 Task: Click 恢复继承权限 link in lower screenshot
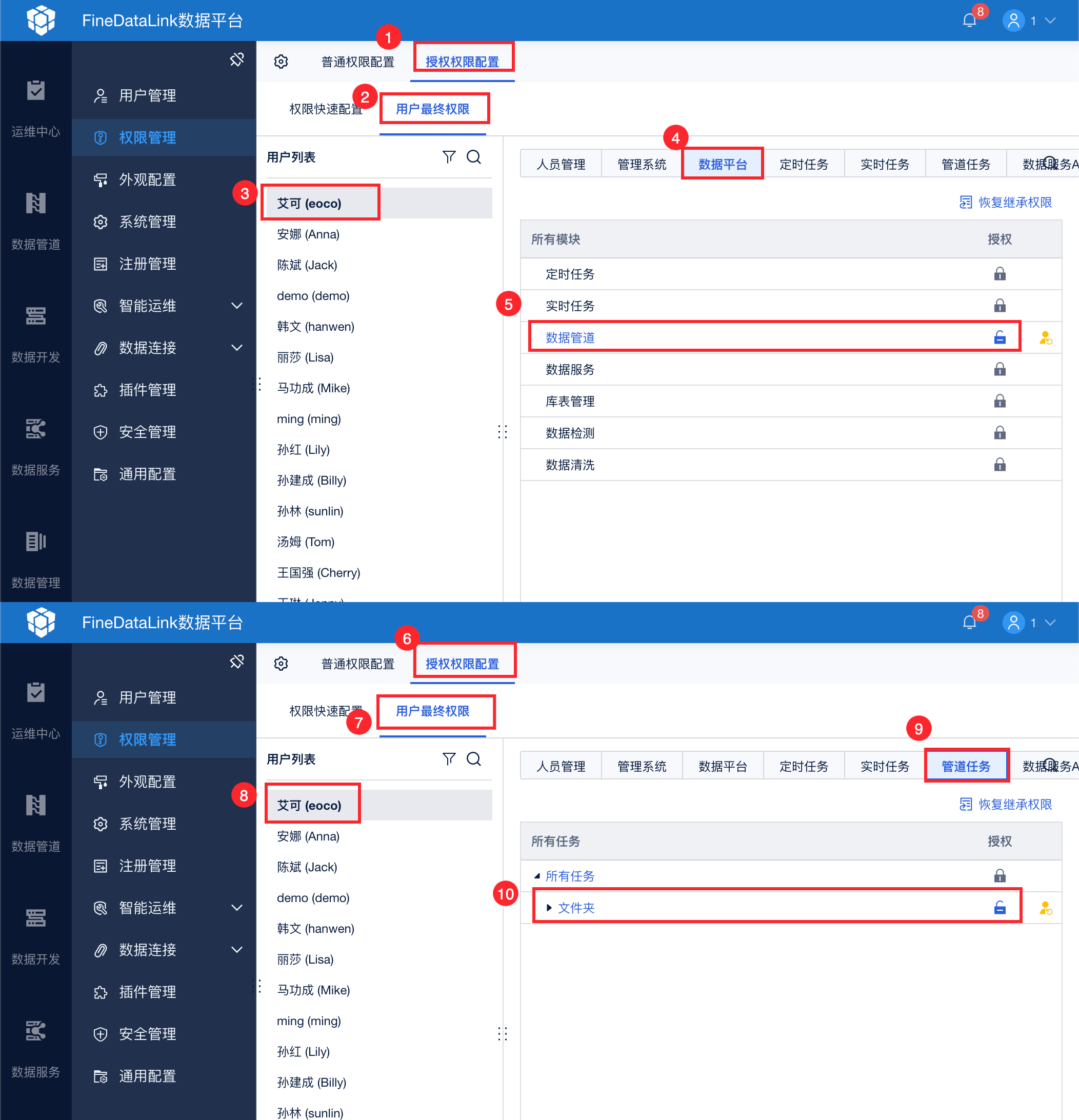pyautogui.click(x=1005, y=804)
